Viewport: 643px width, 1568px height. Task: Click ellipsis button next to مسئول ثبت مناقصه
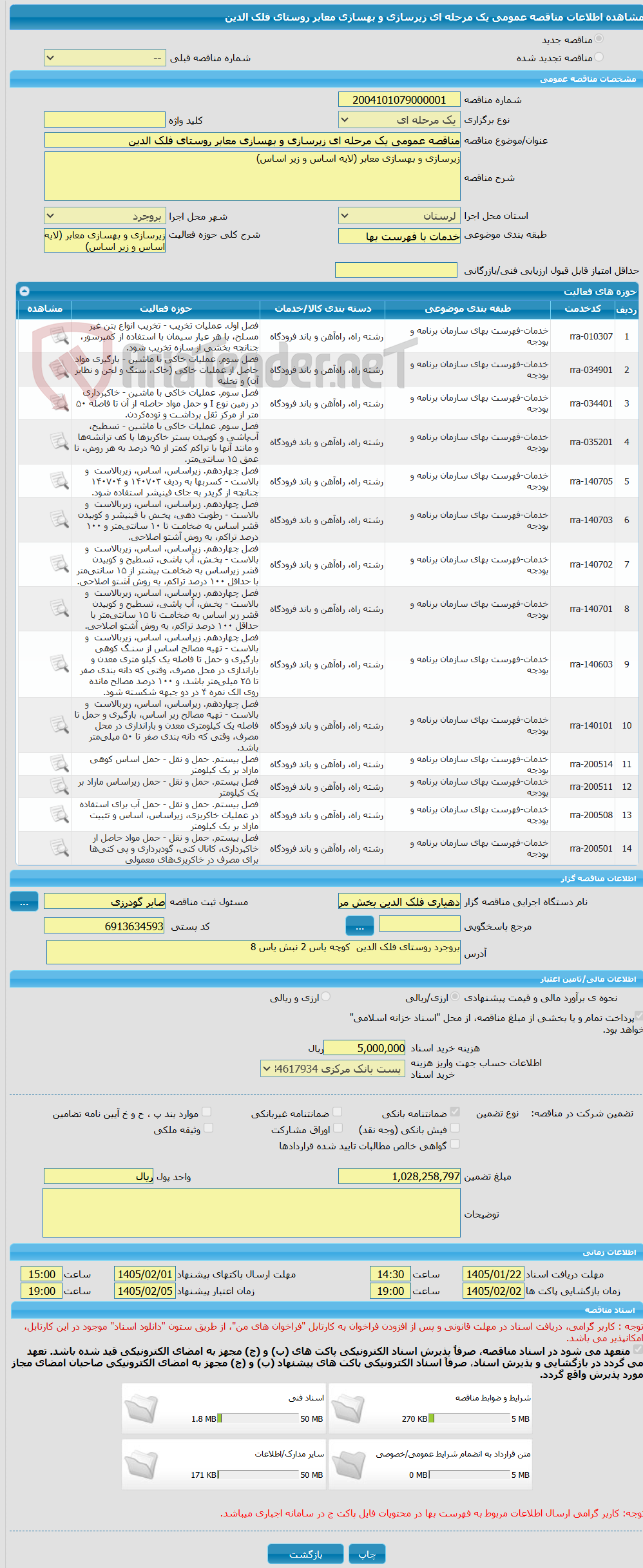pos(24,901)
